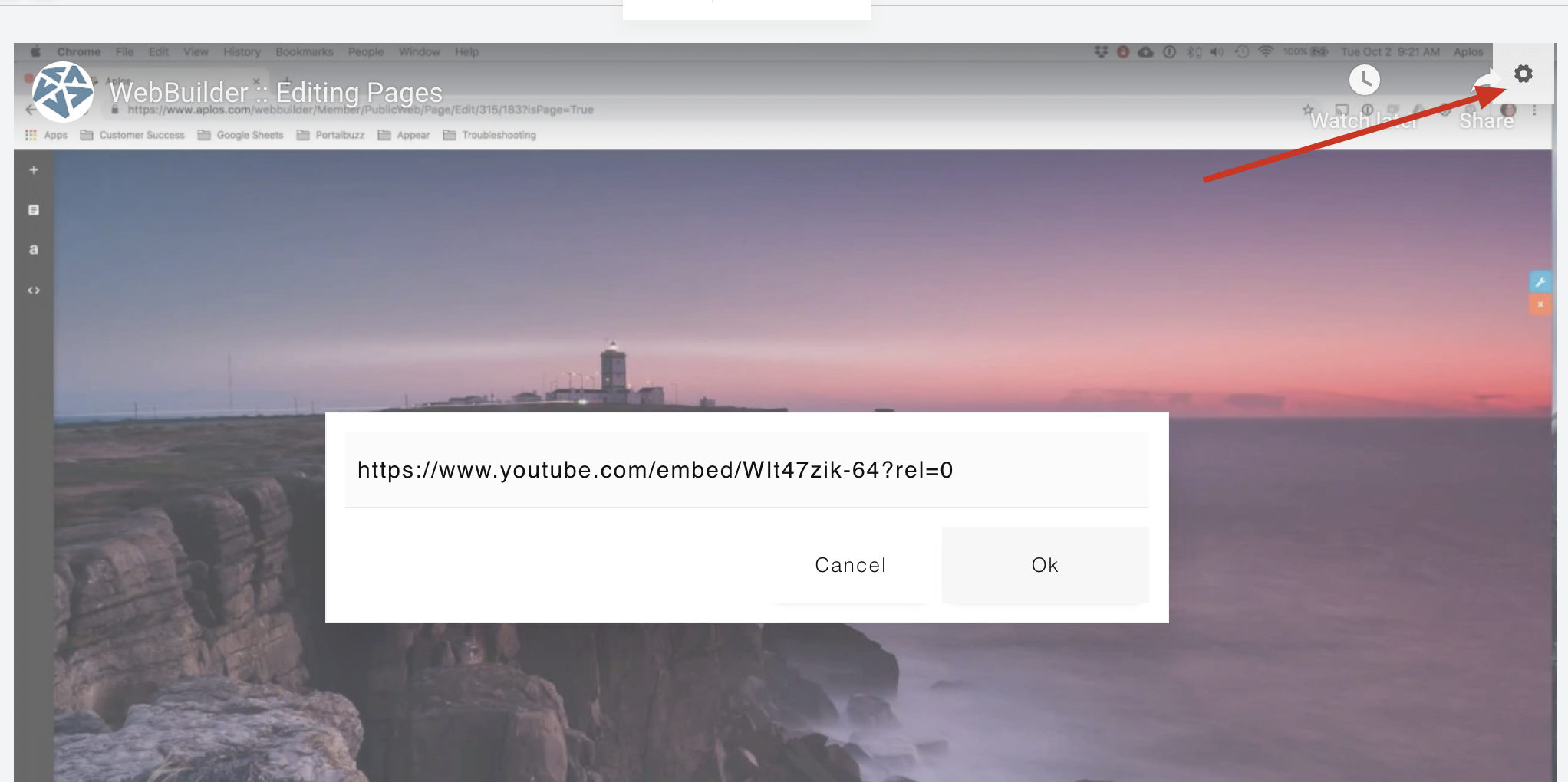The image size is (1568, 782).
Task: Click the Aplos user name in the menu bar
Action: tap(1468, 51)
